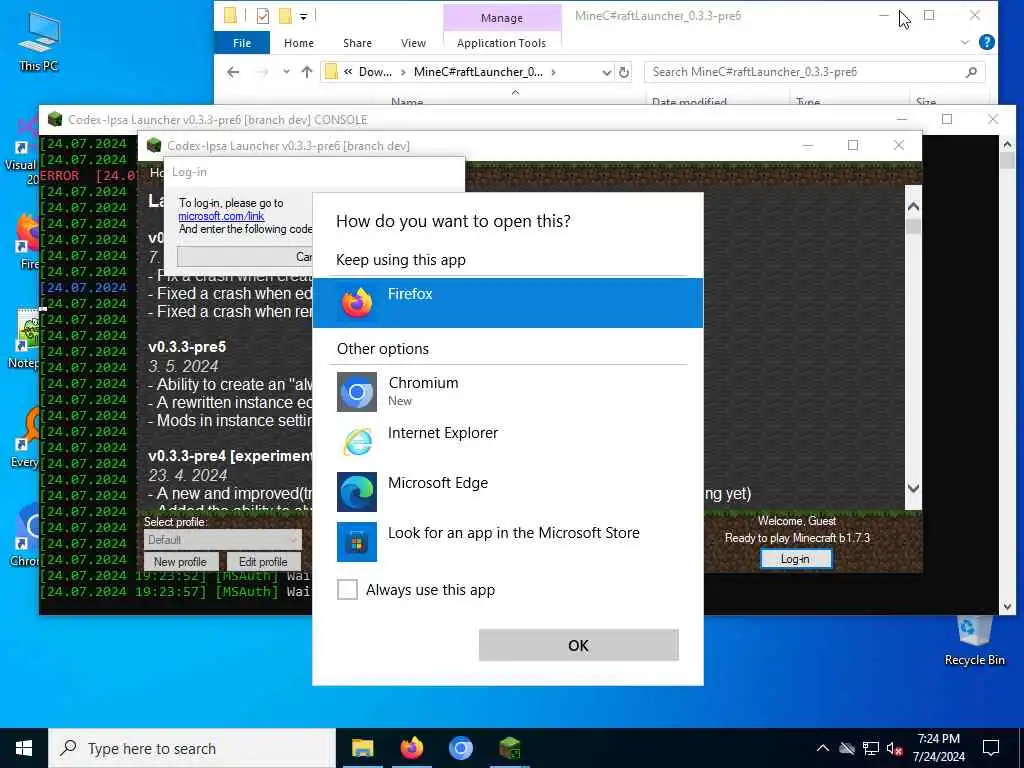Viewport: 1024px width, 768px height.
Task: Look for an app in the Microsoft Store
Action: [507, 541]
